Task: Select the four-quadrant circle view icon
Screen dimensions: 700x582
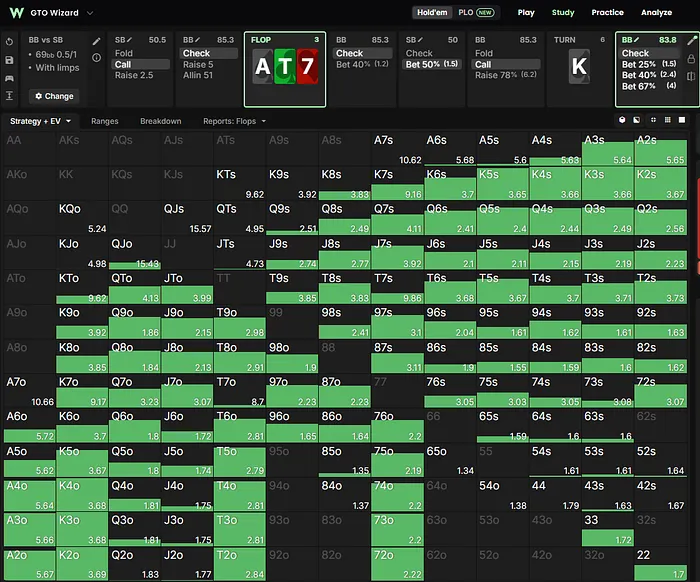Action: [653, 120]
